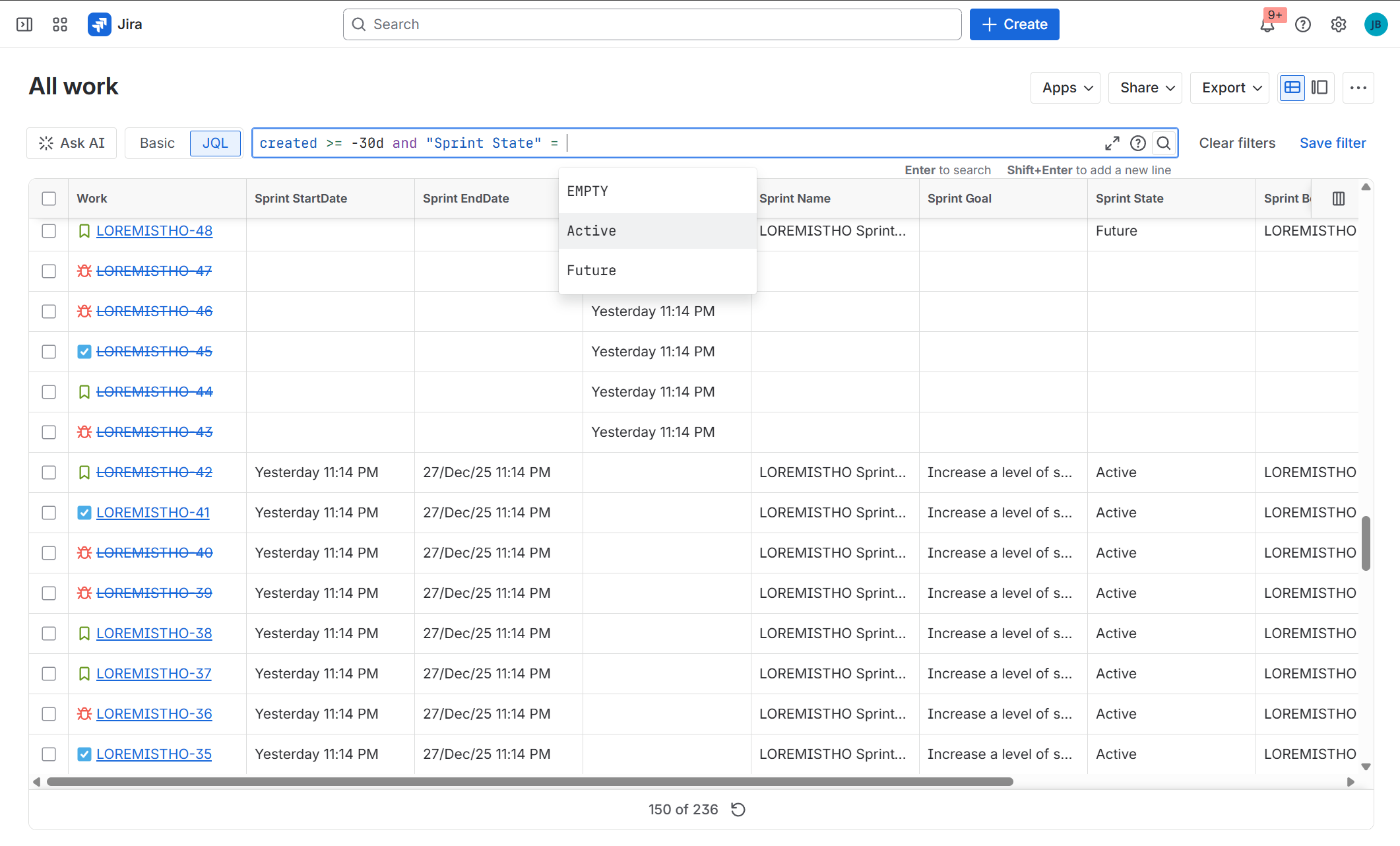Image resolution: width=1400 pixels, height=846 pixels.
Task: Switch to split detail view icon
Action: point(1320,88)
